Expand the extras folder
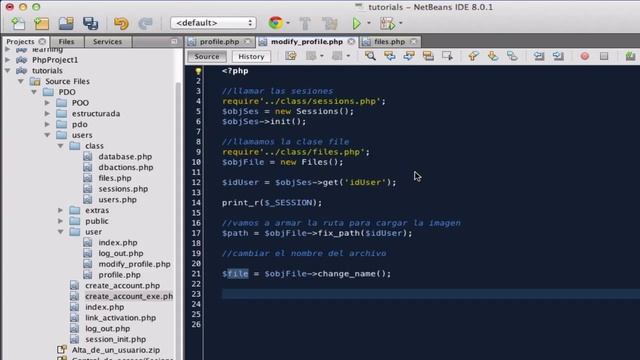 [x=60, y=210]
